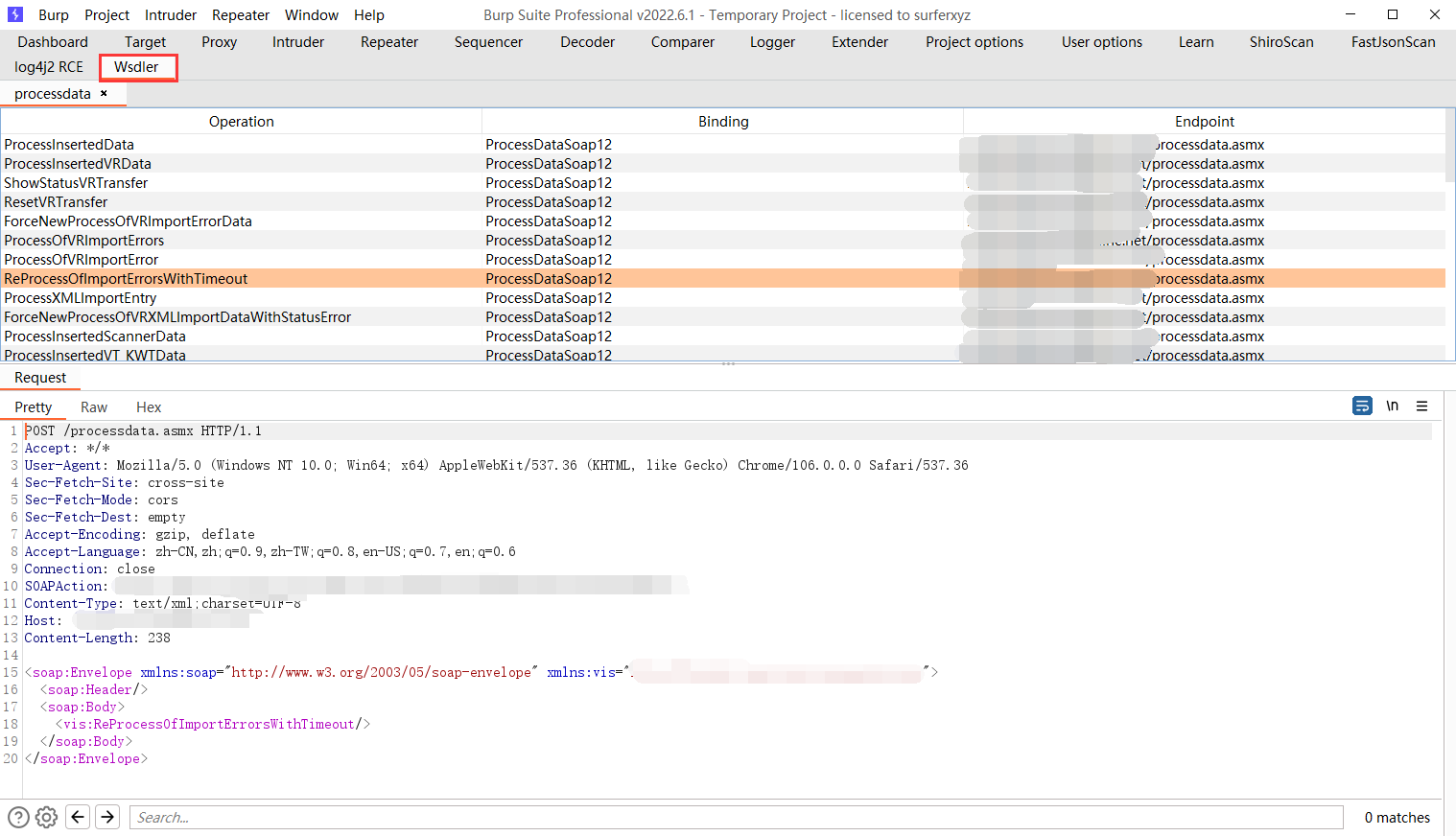Switch to the Logger tab
This screenshot has height=836, width=1456.
tap(772, 41)
